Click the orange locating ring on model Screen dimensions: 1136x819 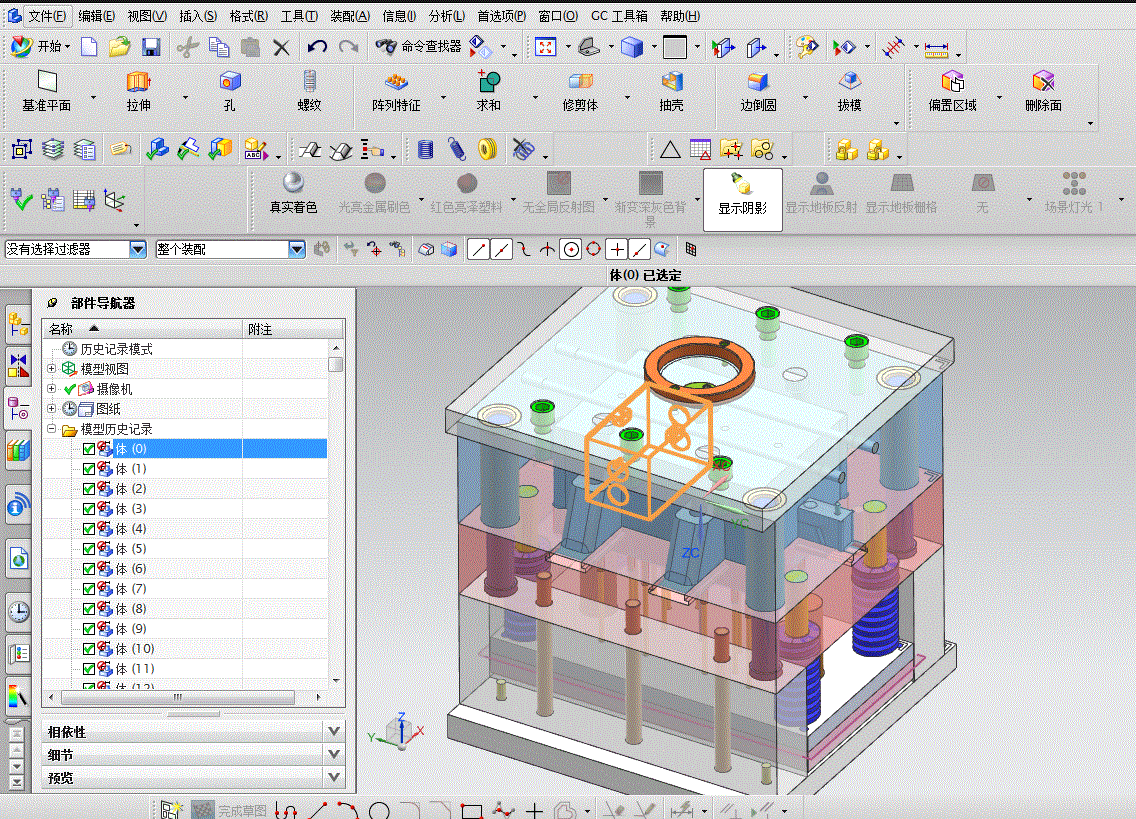[x=699, y=368]
